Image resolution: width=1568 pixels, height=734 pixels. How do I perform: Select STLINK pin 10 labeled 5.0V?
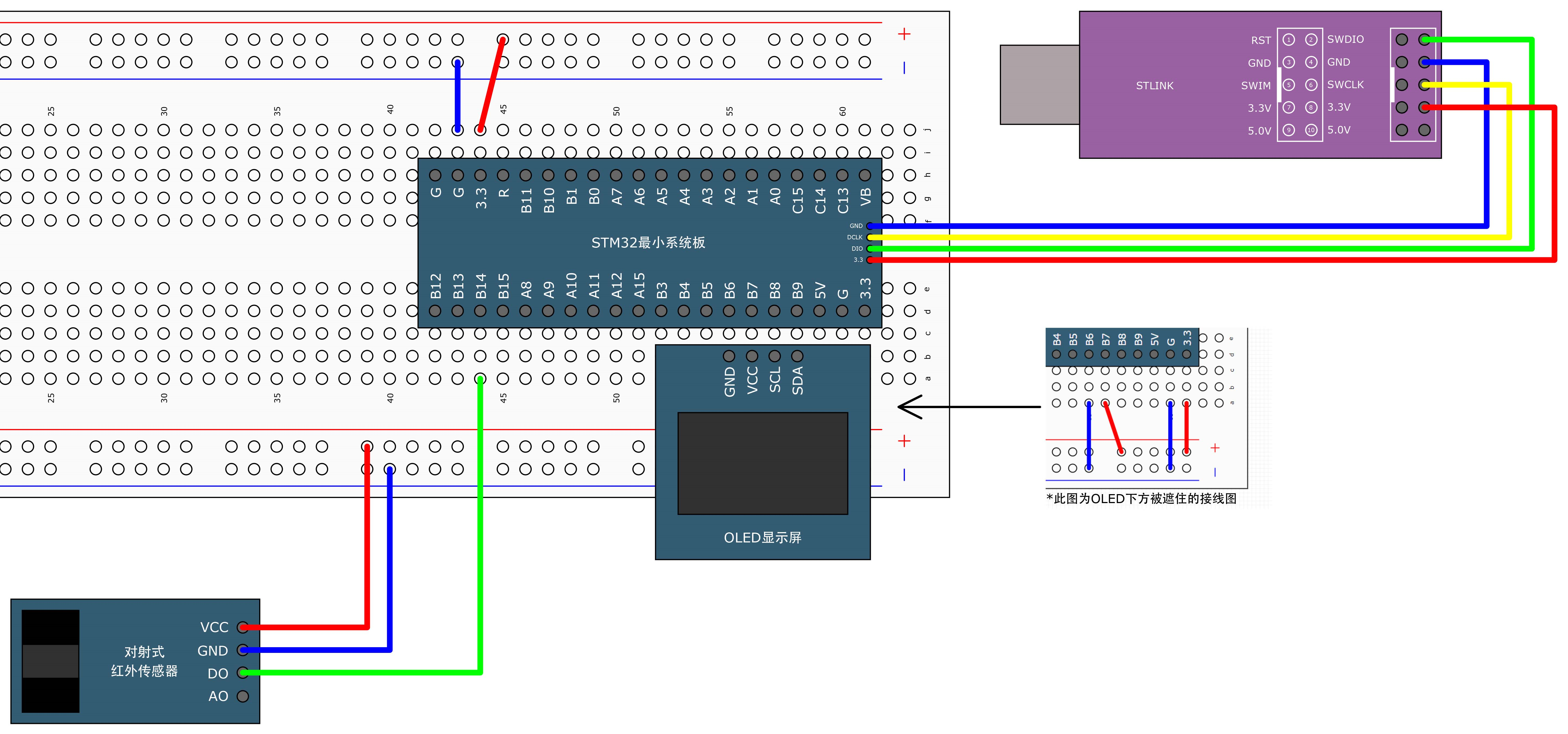click(1311, 130)
